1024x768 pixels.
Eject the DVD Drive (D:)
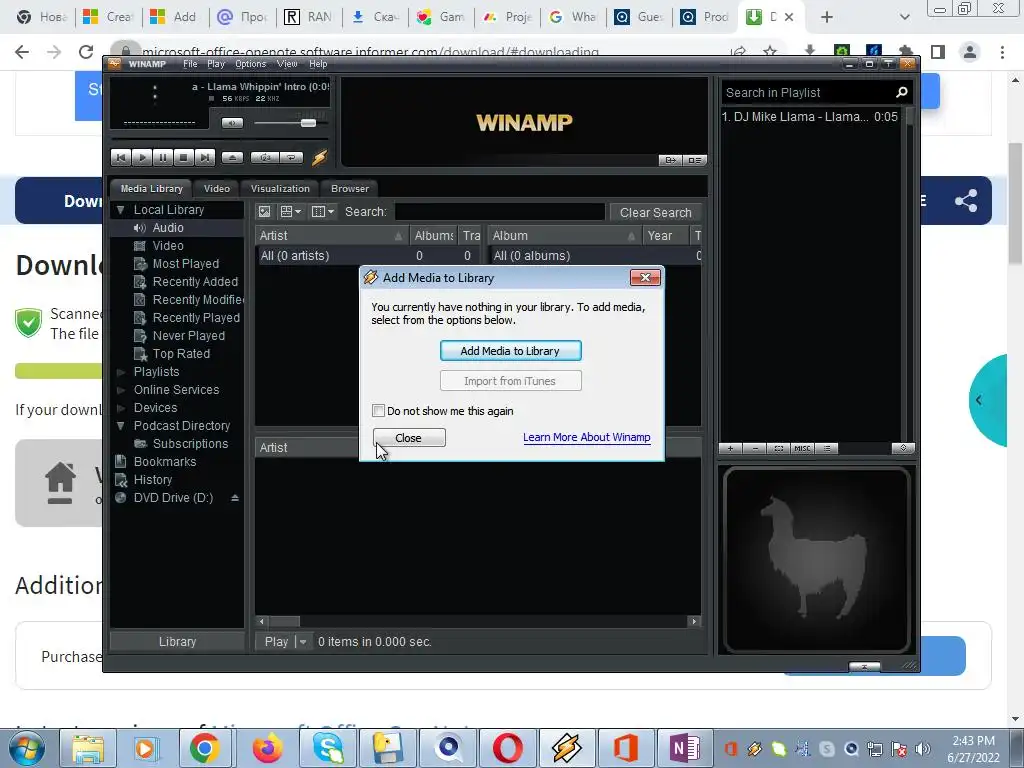tap(235, 498)
